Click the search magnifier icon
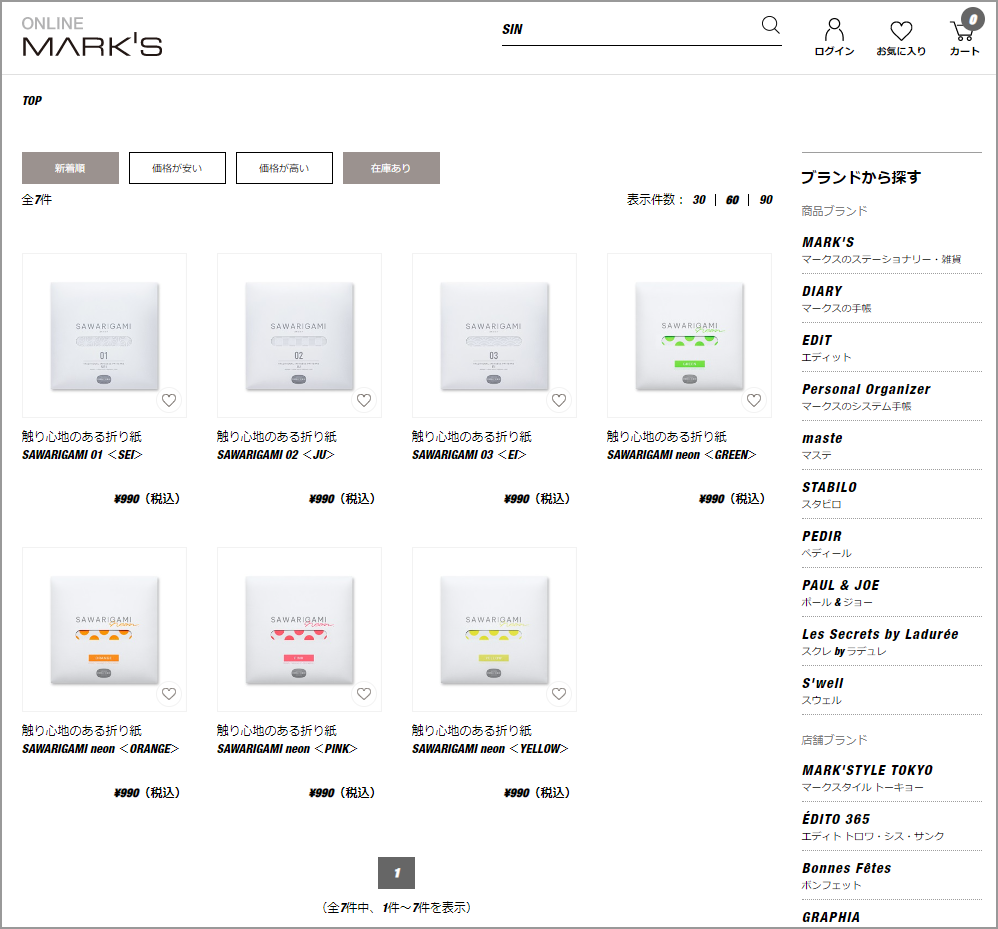 pyautogui.click(x=770, y=25)
